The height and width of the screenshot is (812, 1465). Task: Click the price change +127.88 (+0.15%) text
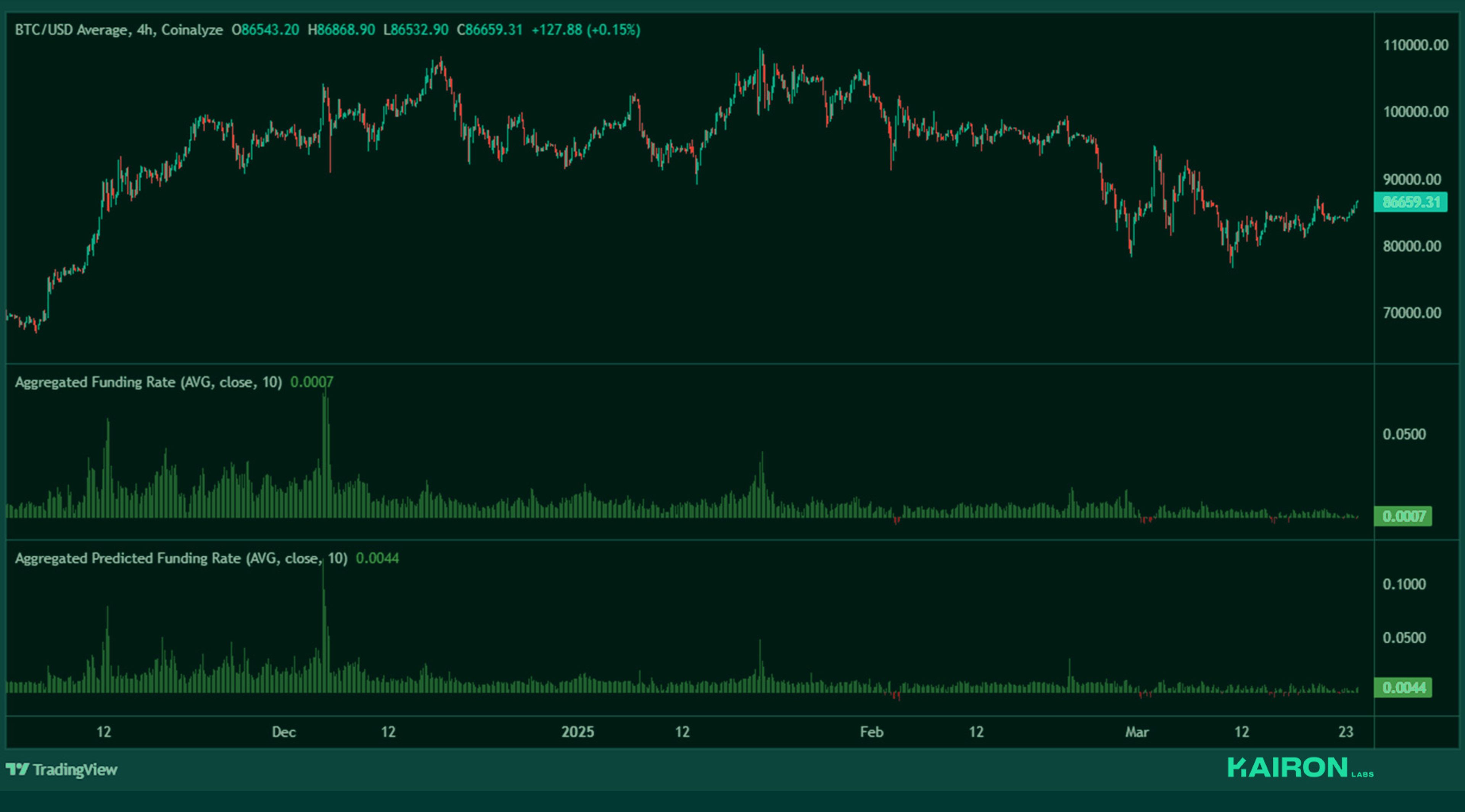[x=585, y=30]
